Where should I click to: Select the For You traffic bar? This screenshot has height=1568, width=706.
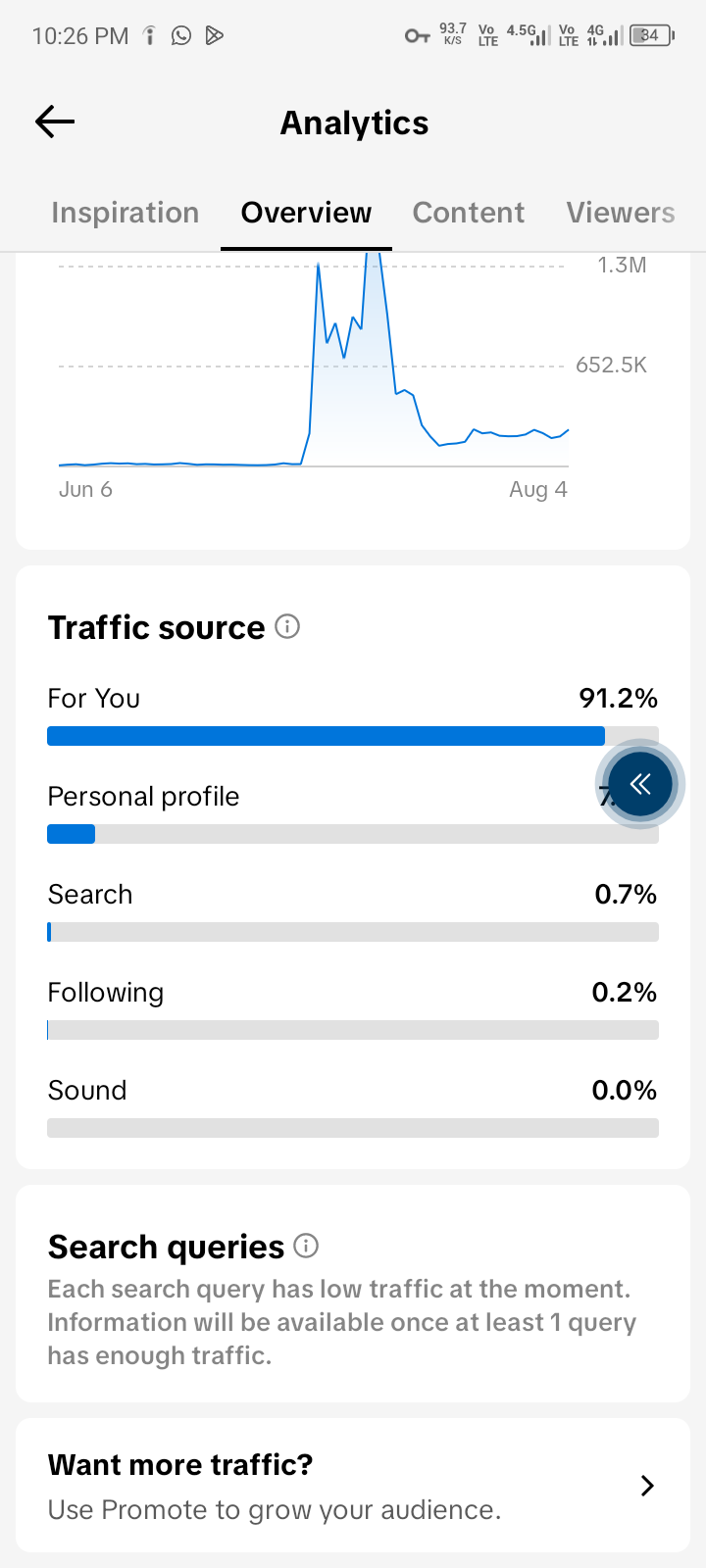pyautogui.click(x=353, y=736)
